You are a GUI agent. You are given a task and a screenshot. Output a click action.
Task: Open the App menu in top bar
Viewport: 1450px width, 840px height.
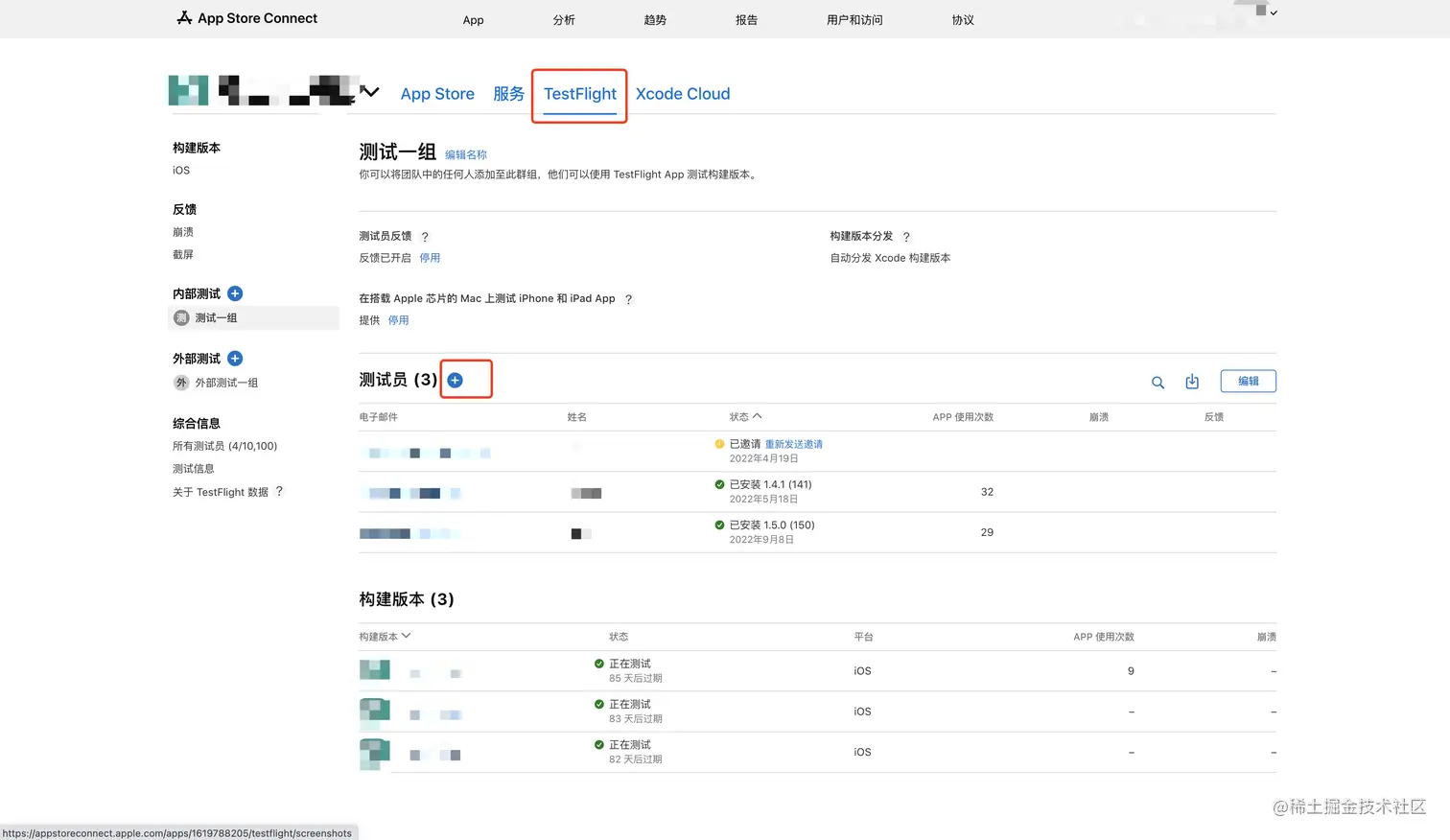474,20
